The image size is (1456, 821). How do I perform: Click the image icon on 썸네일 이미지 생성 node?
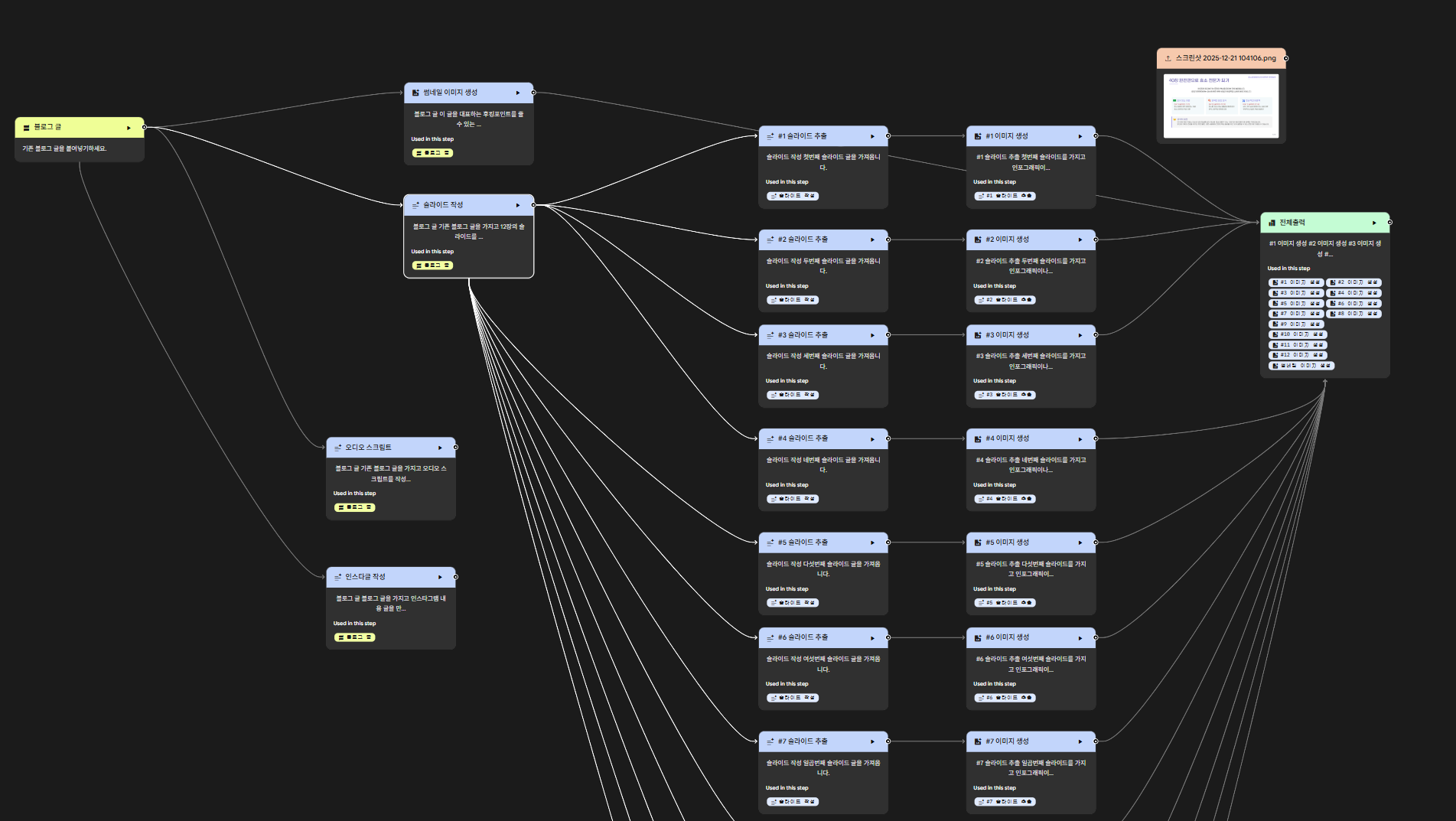pyautogui.click(x=415, y=93)
